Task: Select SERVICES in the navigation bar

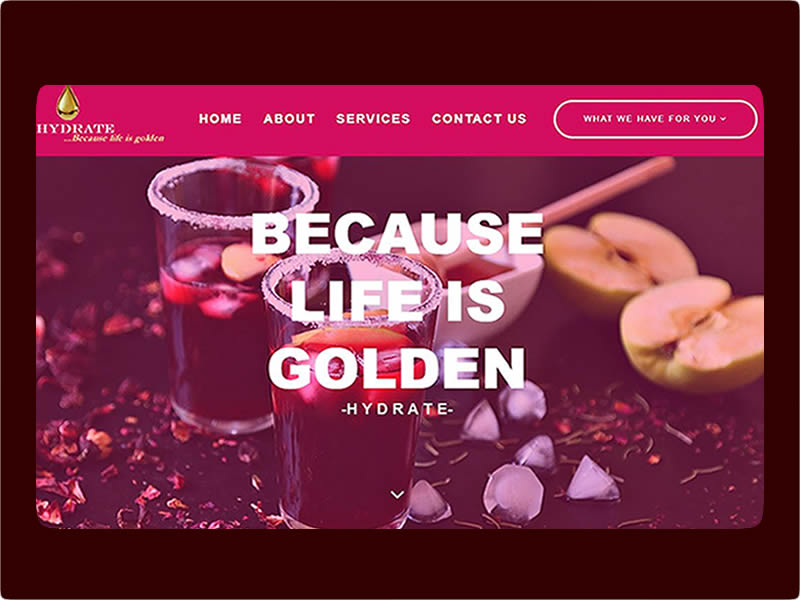Action: tap(373, 119)
